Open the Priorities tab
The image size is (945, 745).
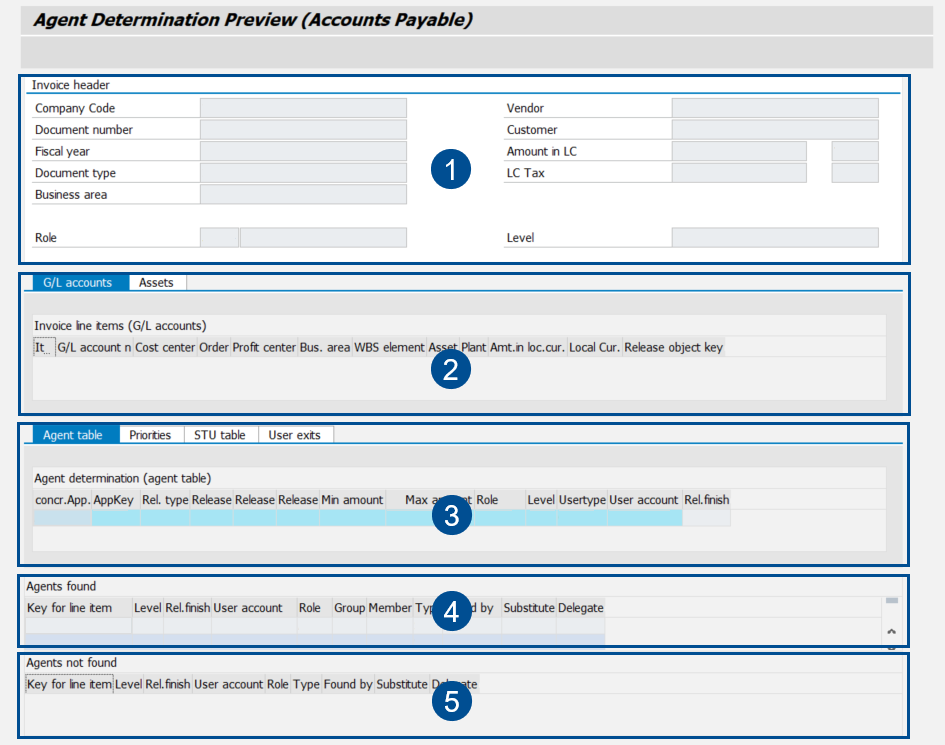tap(150, 435)
